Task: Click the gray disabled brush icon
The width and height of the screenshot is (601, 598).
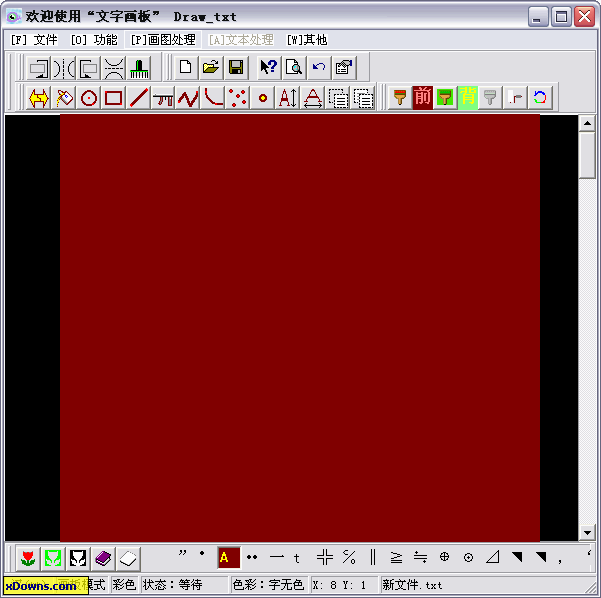Action: [490, 97]
